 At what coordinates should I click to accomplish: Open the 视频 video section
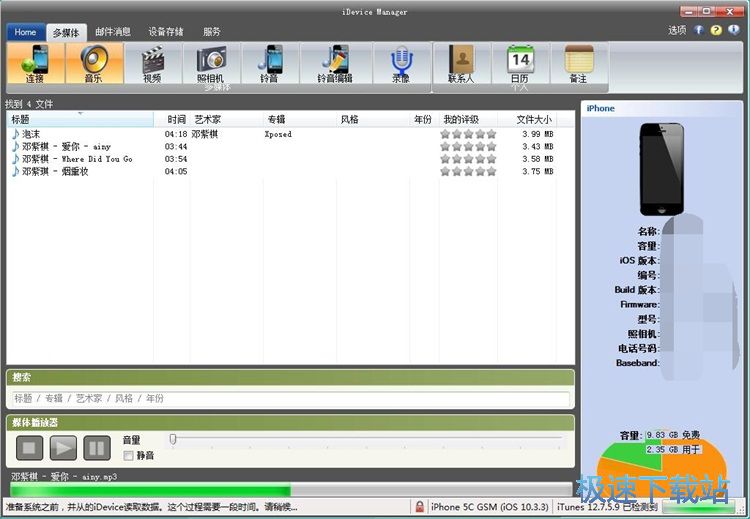152,63
